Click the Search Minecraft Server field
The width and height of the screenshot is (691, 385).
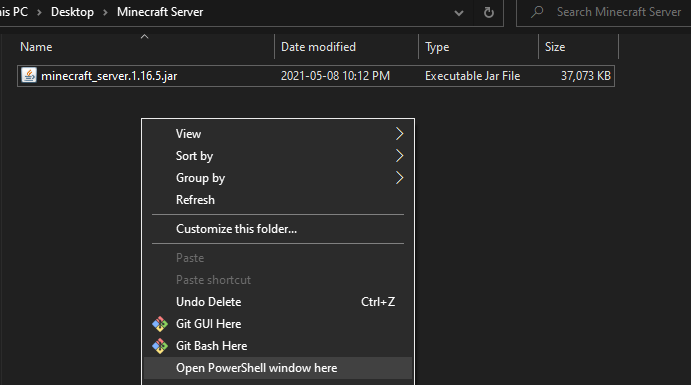(x=604, y=12)
